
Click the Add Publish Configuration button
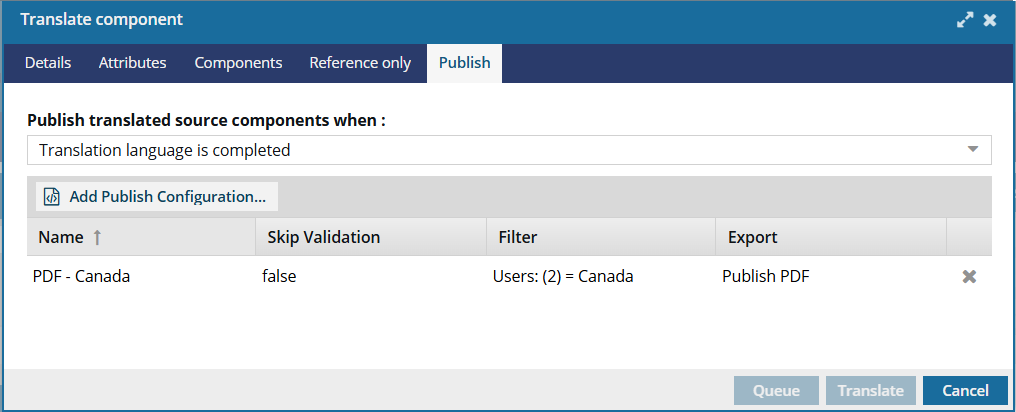pos(157,196)
